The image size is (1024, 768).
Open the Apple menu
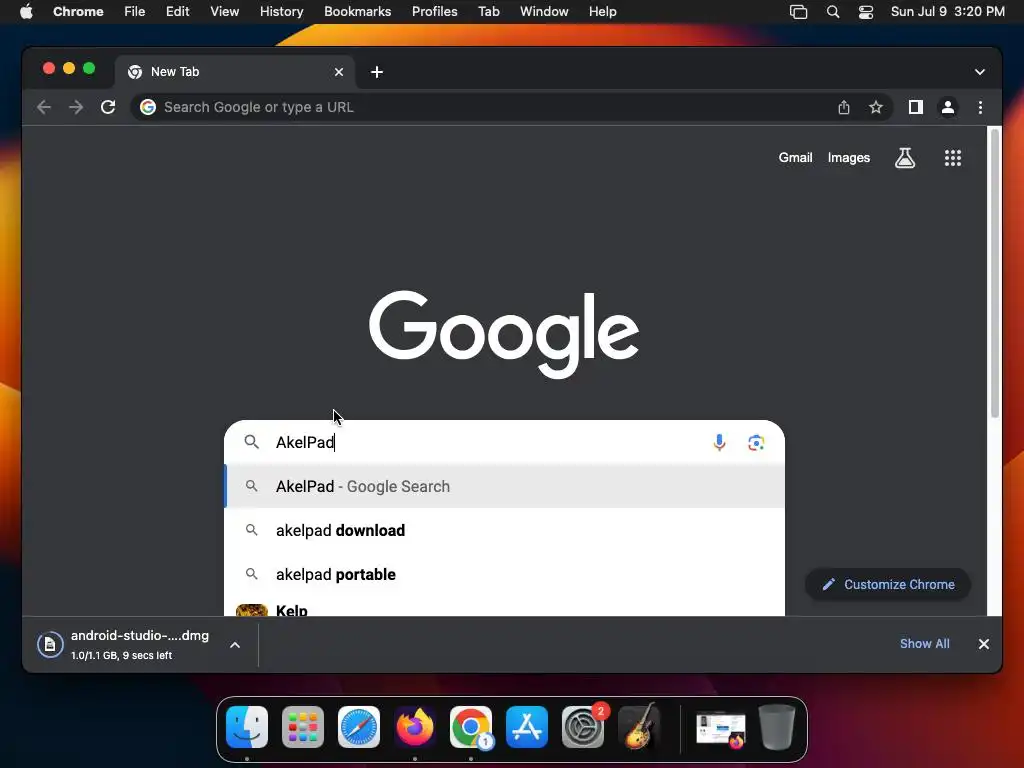26,12
